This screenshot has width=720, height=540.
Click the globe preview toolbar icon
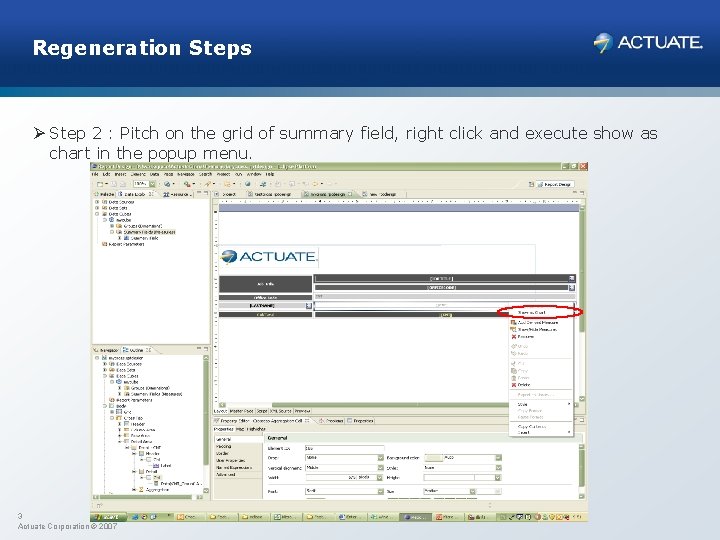tap(167, 184)
